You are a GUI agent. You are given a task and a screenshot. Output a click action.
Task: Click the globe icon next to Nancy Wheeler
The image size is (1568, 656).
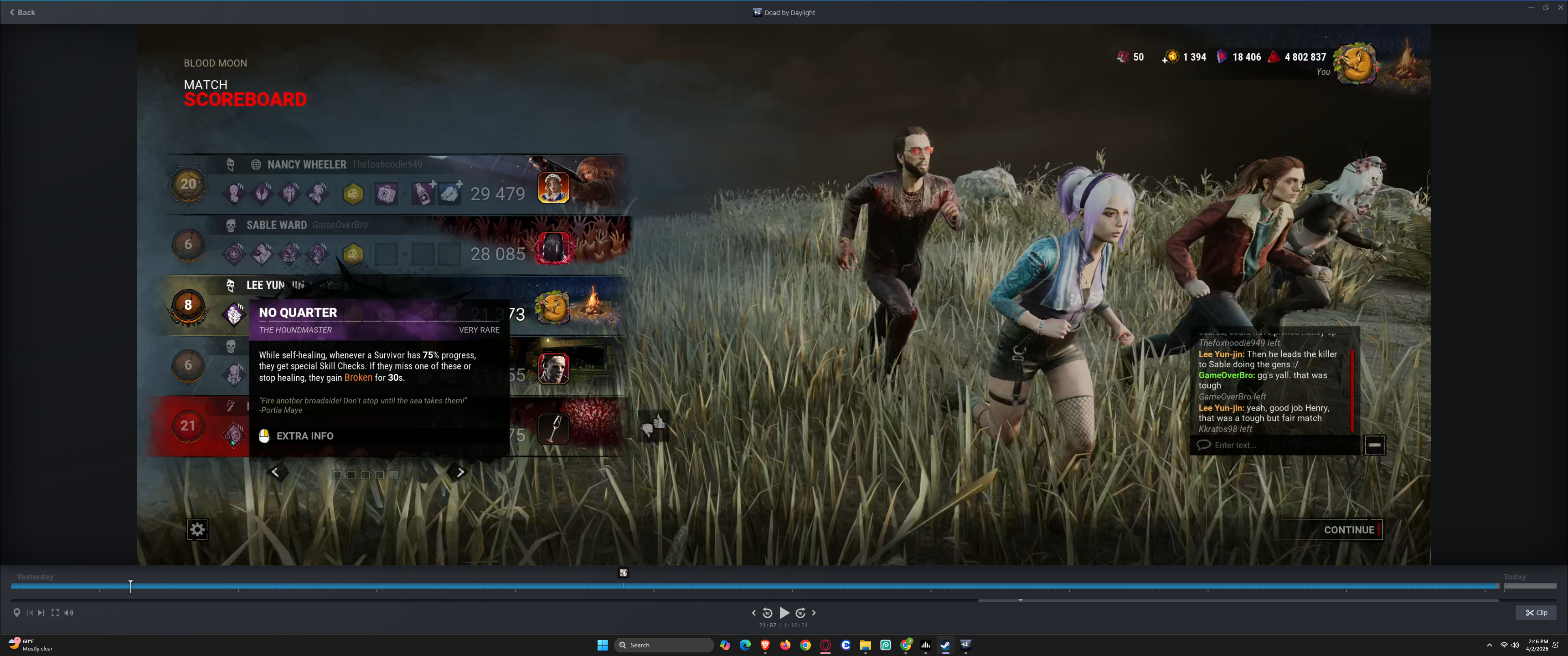[256, 164]
